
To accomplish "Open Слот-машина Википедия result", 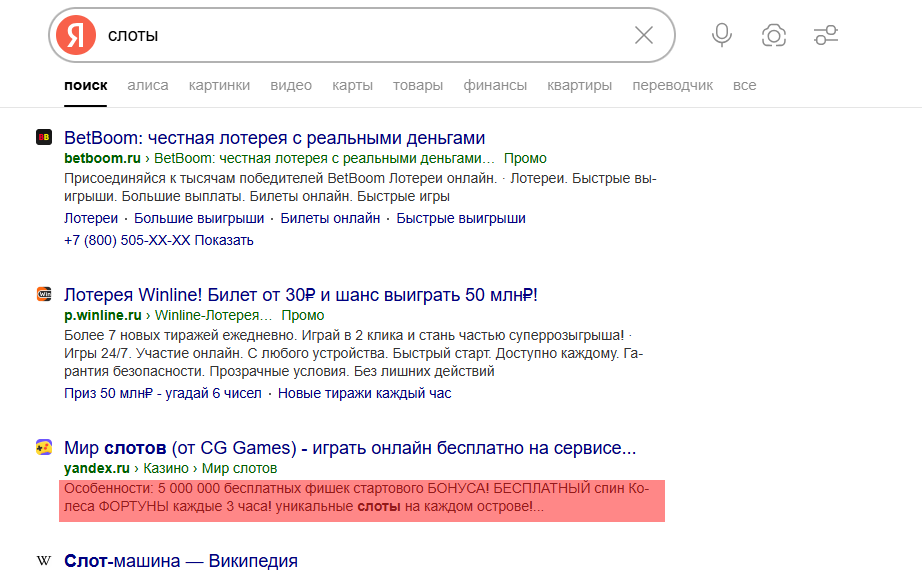I will coord(180,561).
